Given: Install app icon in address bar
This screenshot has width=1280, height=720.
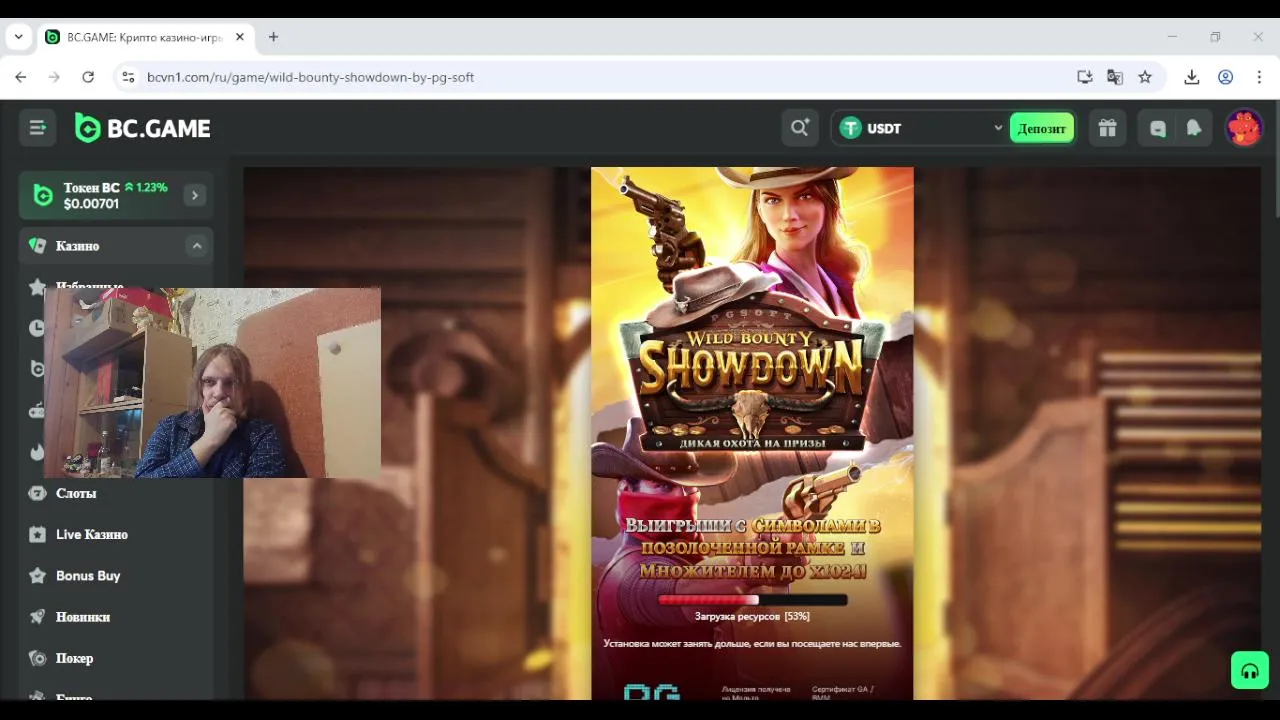Looking at the screenshot, I should [x=1085, y=77].
